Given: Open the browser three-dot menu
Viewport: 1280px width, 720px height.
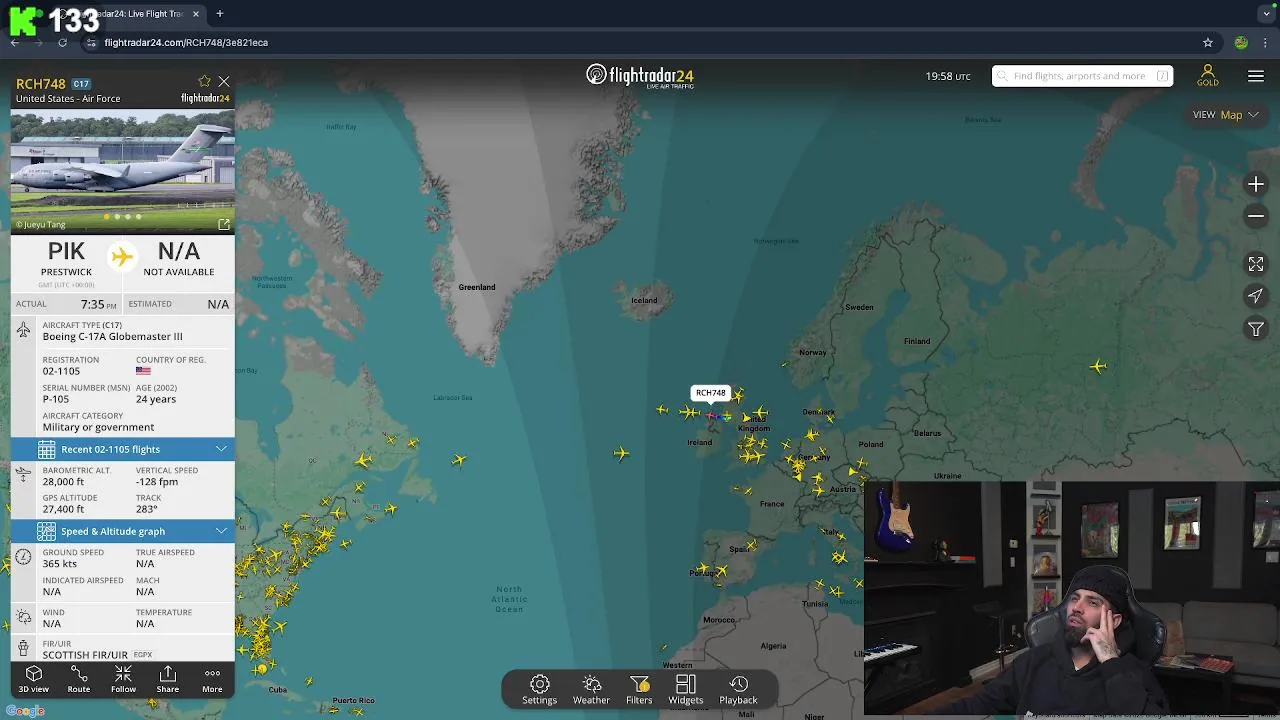Looking at the screenshot, I should (x=1265, y=42).
